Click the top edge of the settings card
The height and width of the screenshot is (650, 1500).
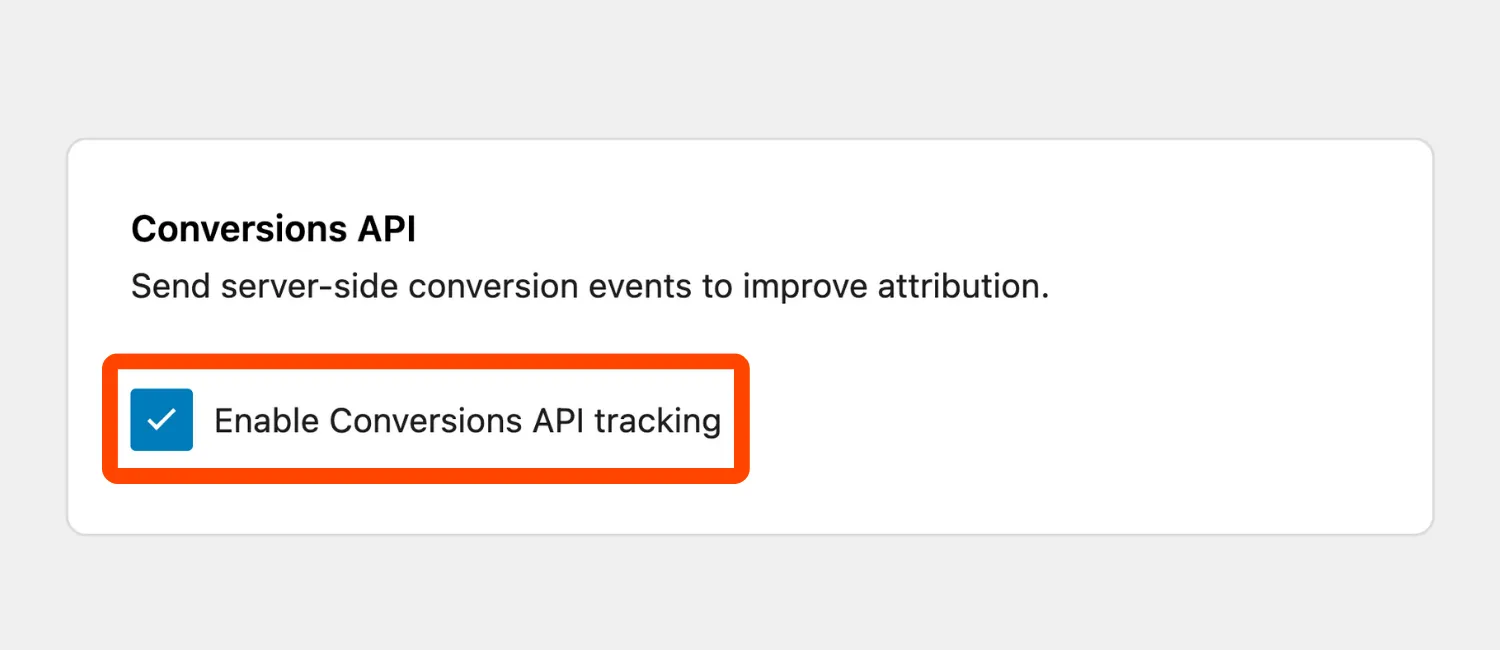(750, 140)
